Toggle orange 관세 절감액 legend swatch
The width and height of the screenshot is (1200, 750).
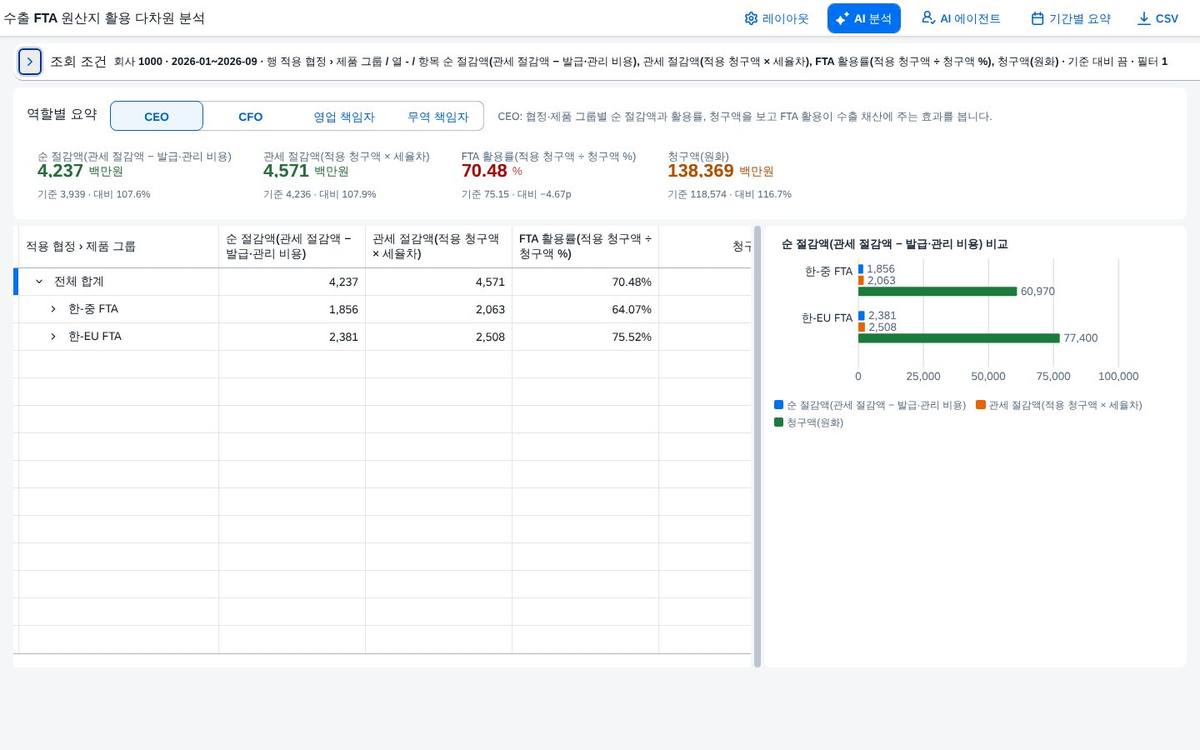[x=981, y=405]
